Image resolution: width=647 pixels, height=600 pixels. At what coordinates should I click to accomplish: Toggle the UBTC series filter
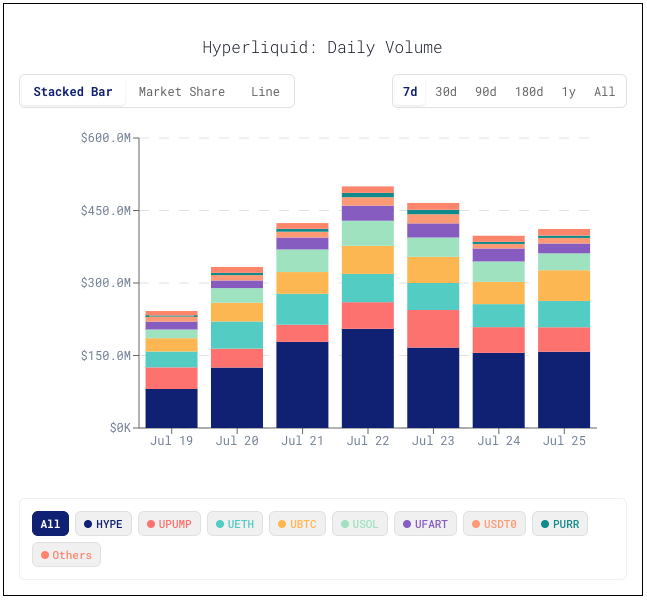point(297,524)
